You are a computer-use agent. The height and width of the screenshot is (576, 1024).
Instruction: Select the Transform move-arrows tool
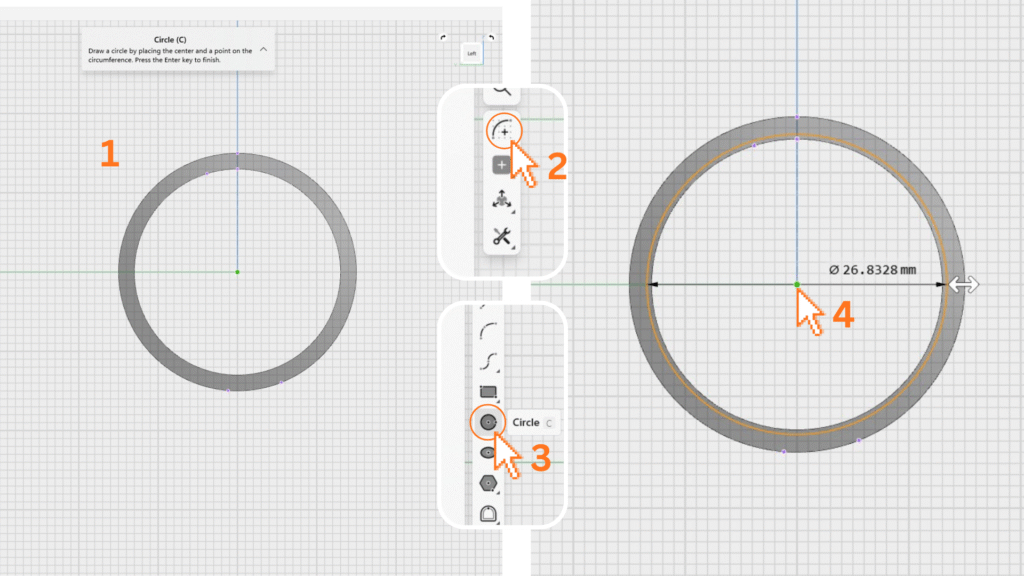pyautogui.click(x=502, y=201)
